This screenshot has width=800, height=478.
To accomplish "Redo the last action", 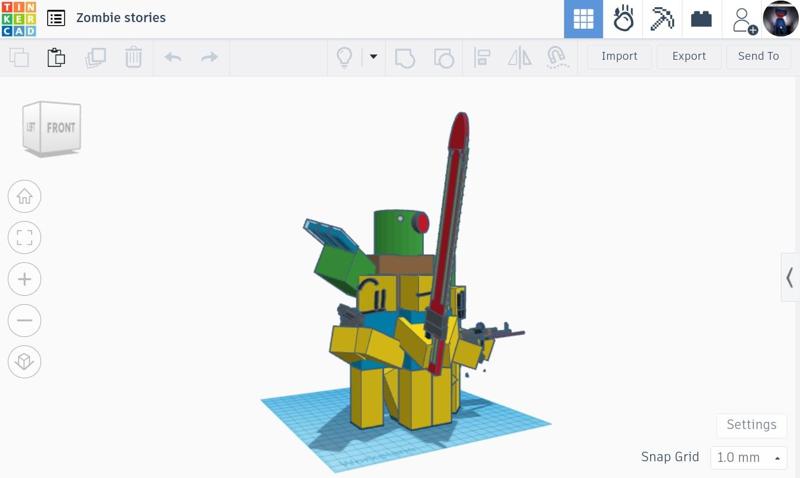I will coord(209,57).
